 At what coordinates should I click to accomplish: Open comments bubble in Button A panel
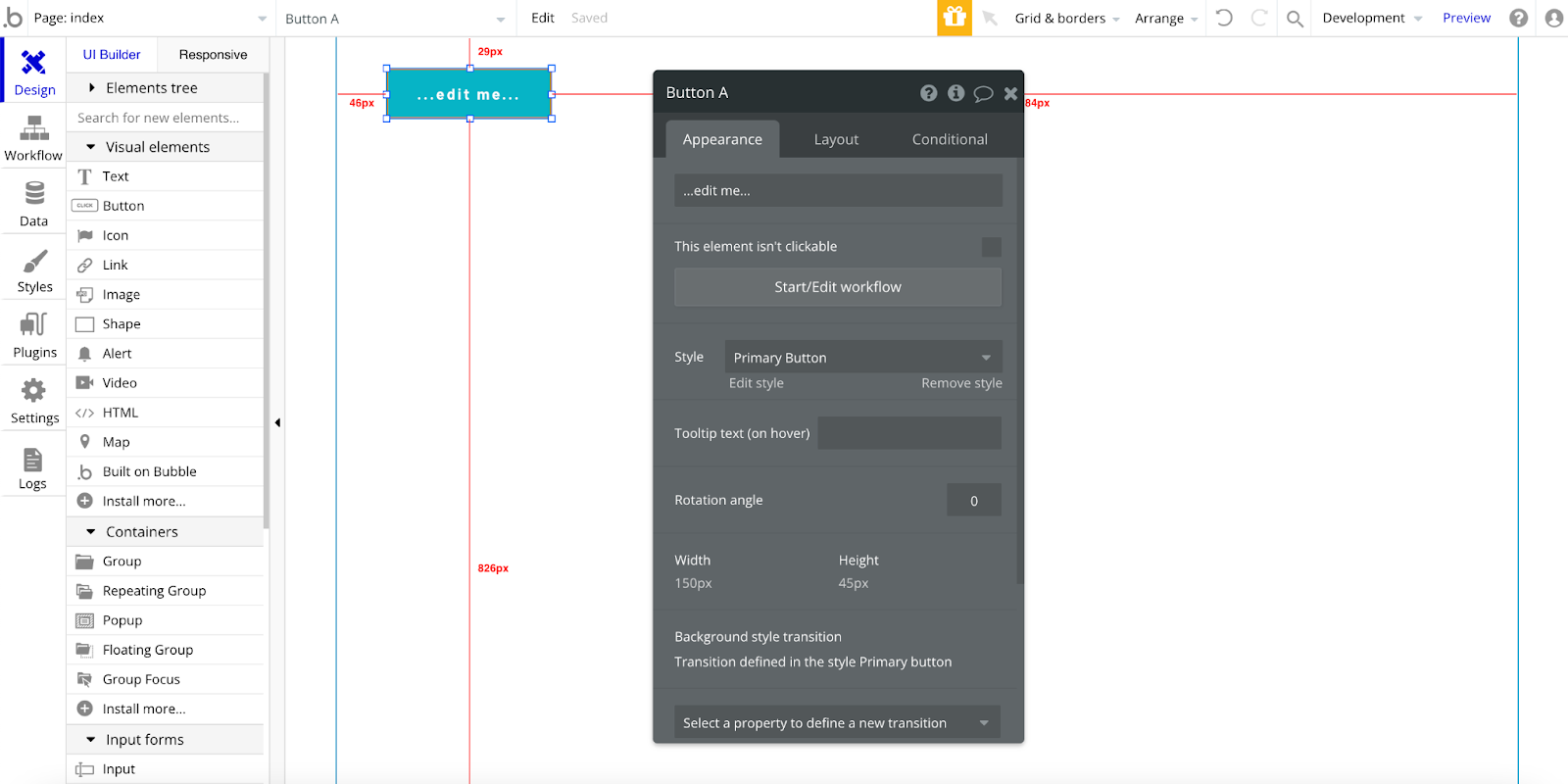(x=983, y=93)
